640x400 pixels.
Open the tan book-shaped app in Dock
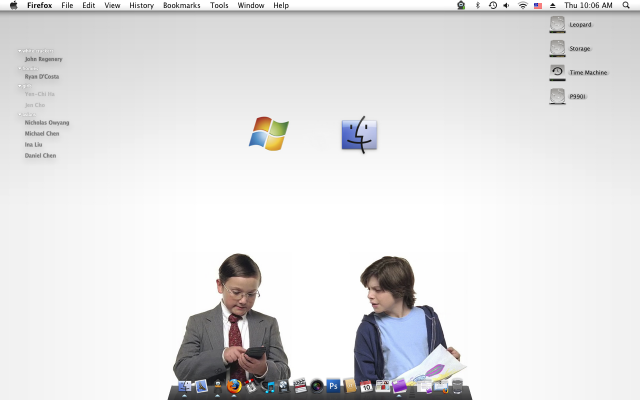350,386
